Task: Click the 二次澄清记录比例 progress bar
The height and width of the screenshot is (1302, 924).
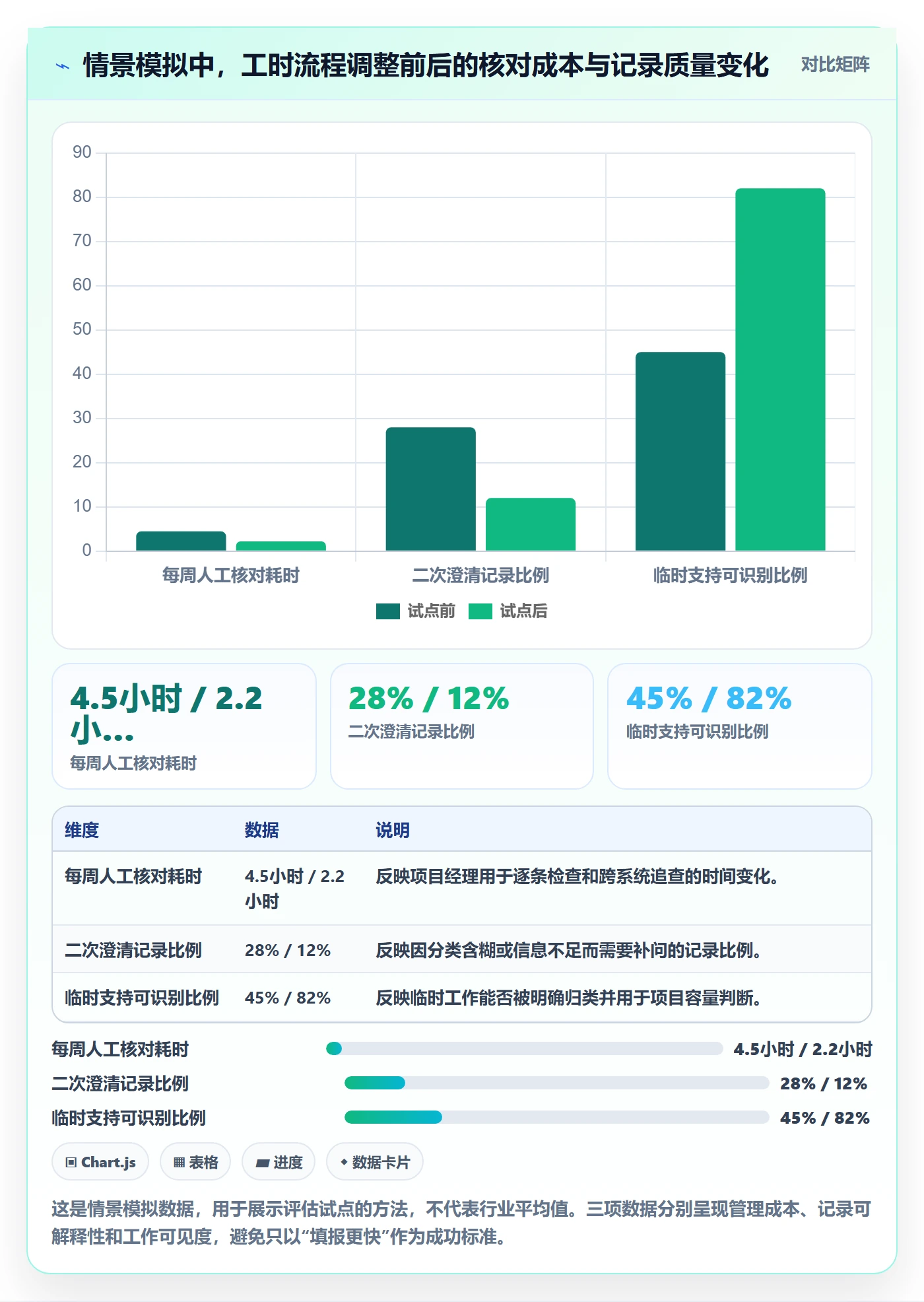Action: (x=557, y=1083)
